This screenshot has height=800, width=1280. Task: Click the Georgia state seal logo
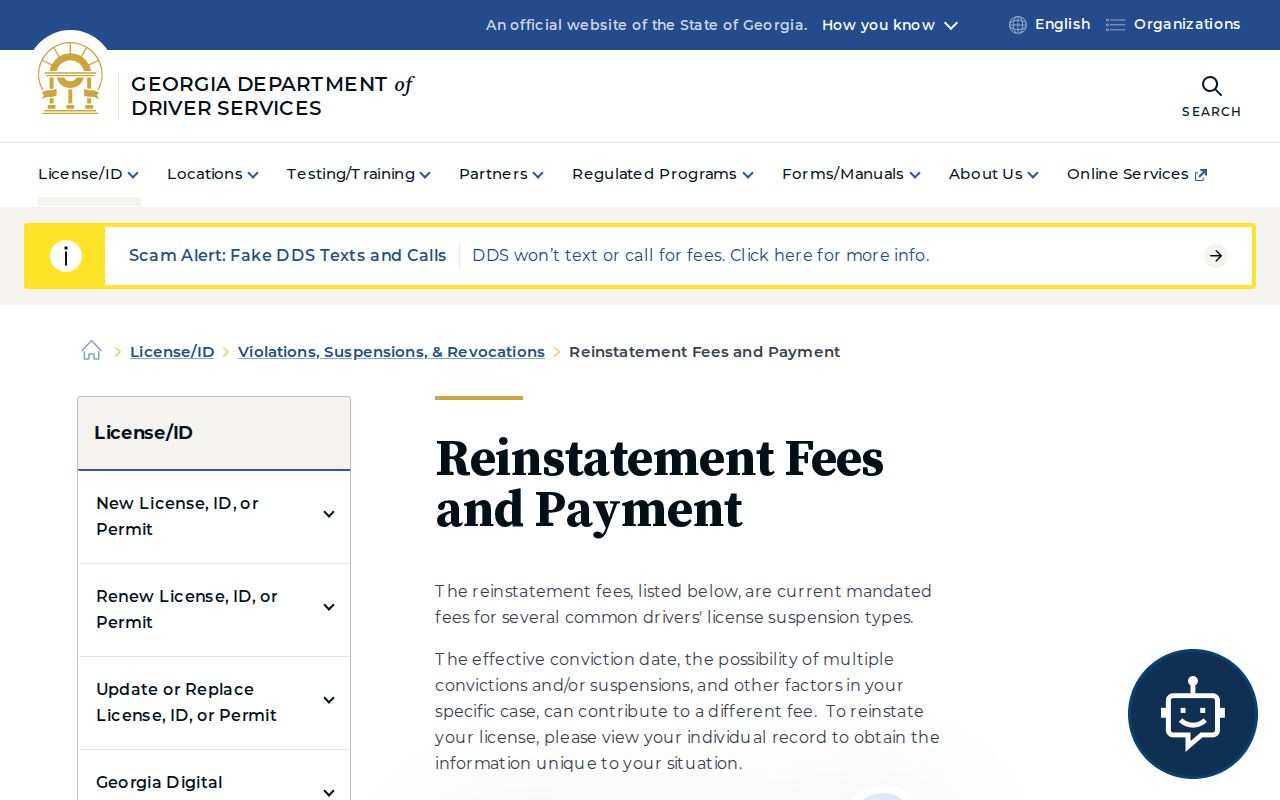70,78
